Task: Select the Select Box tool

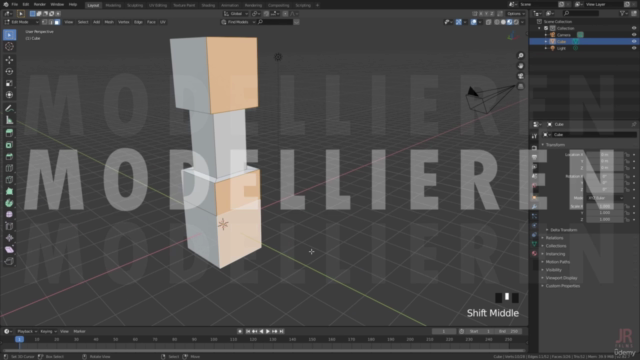Action: (9, 35)
